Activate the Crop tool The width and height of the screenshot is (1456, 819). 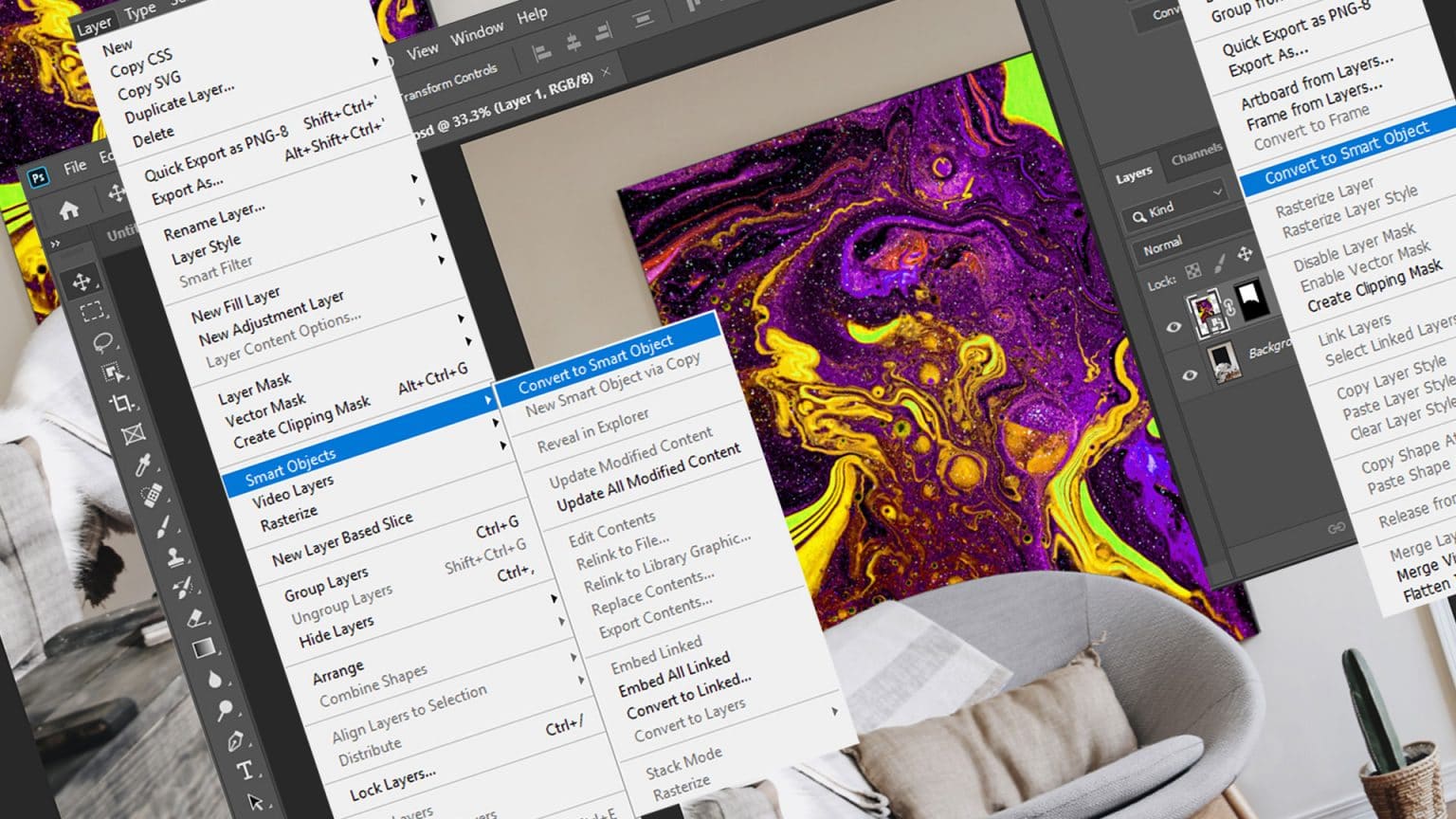pyautogui.click(x=122, y=404)
